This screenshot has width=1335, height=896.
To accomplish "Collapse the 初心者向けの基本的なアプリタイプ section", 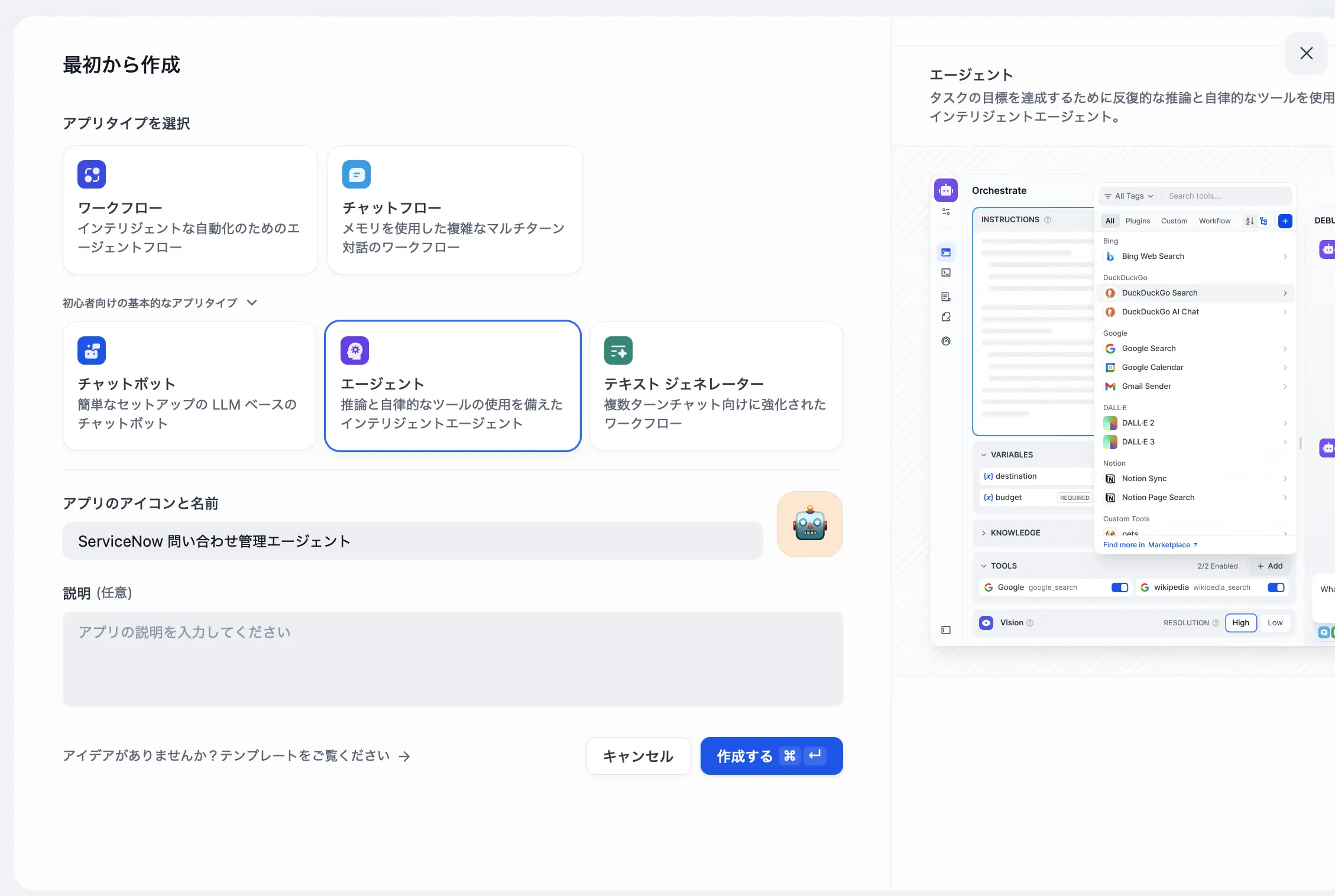I will point(252,303).
